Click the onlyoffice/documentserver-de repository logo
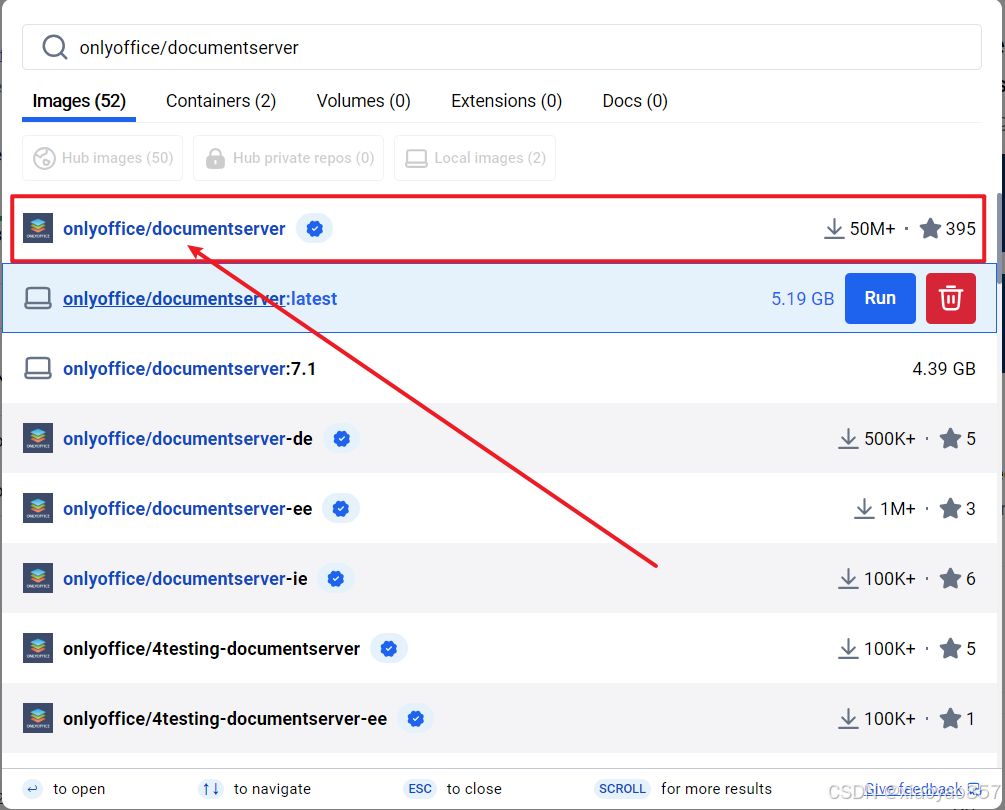 (x=38, y=438)
